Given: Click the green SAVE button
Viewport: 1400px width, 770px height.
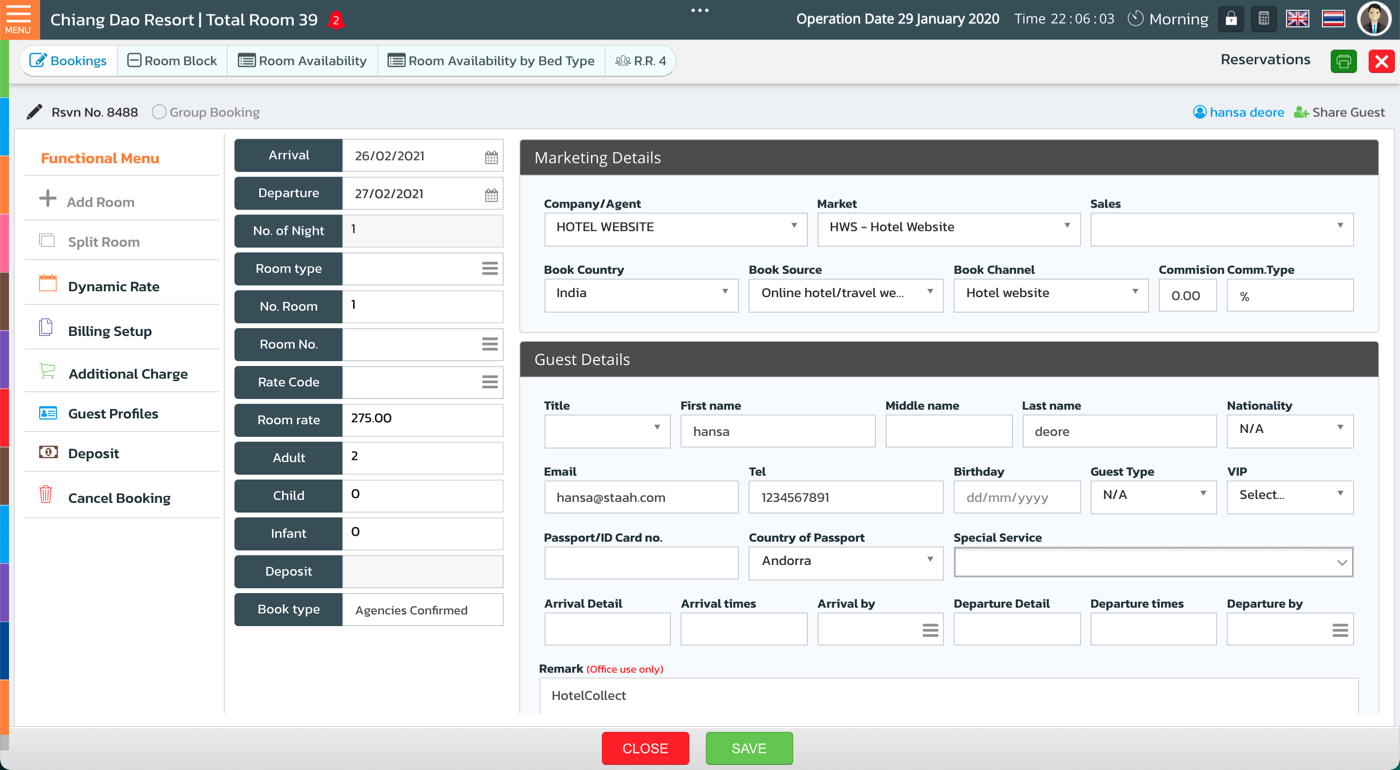Looking at the screenshot, I should 749,748.
